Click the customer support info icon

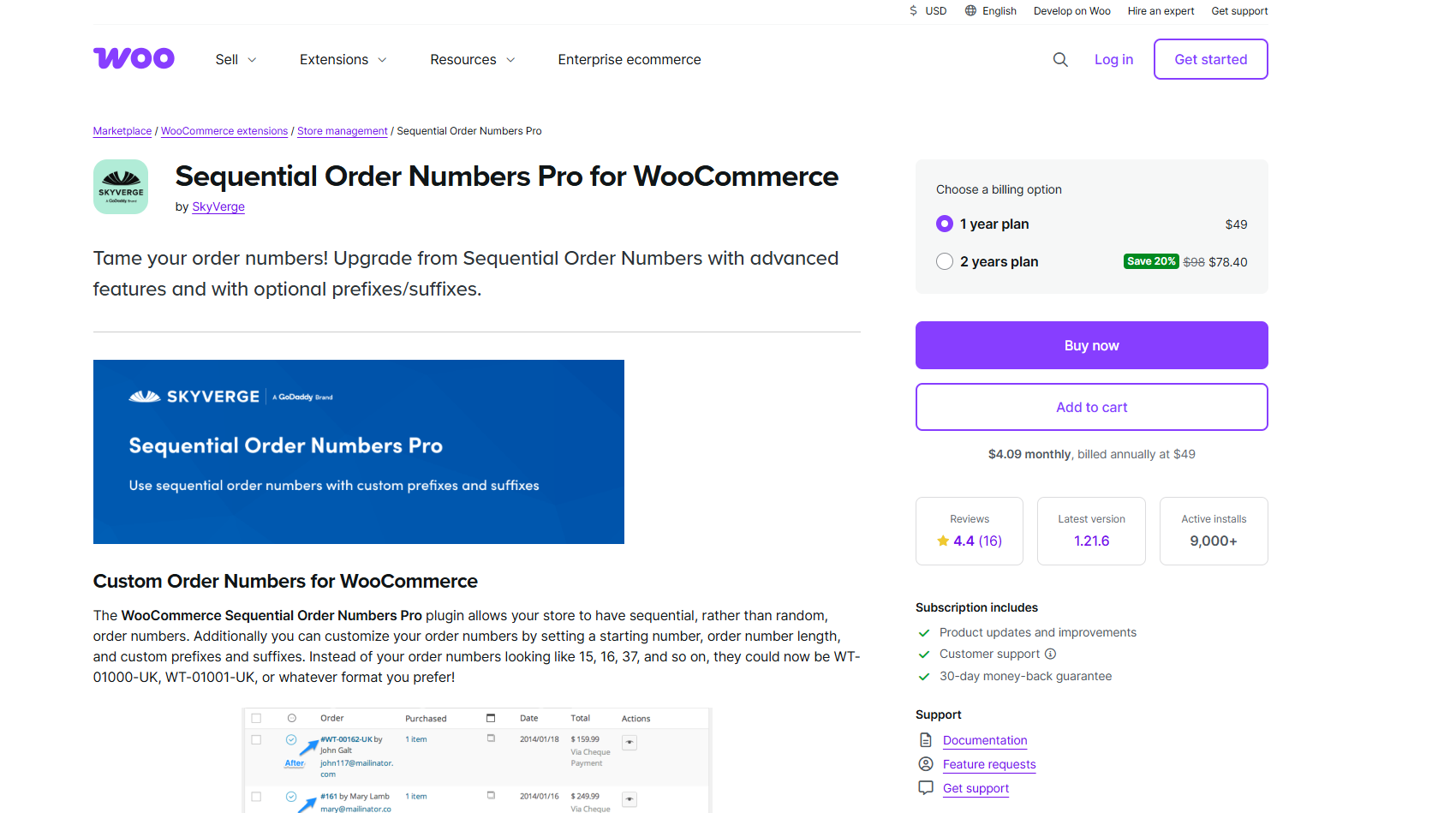pos(1051,654)
